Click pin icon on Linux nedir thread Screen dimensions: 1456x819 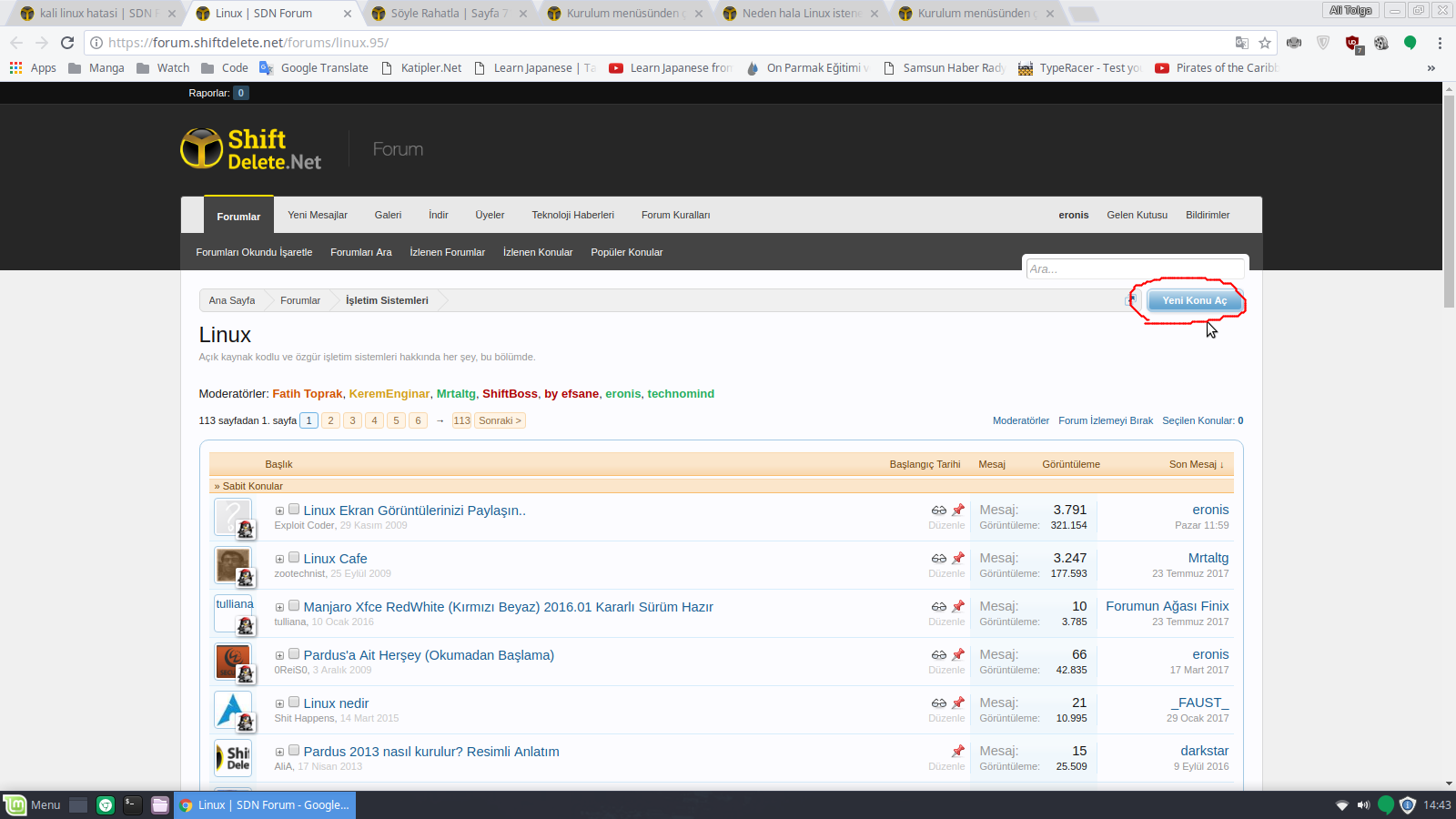(x=958, y=703)
